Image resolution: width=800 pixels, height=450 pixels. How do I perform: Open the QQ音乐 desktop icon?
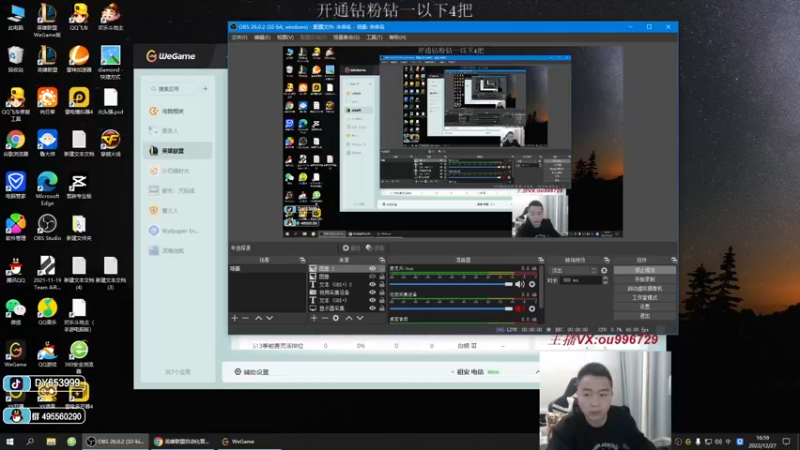point(47,312)
